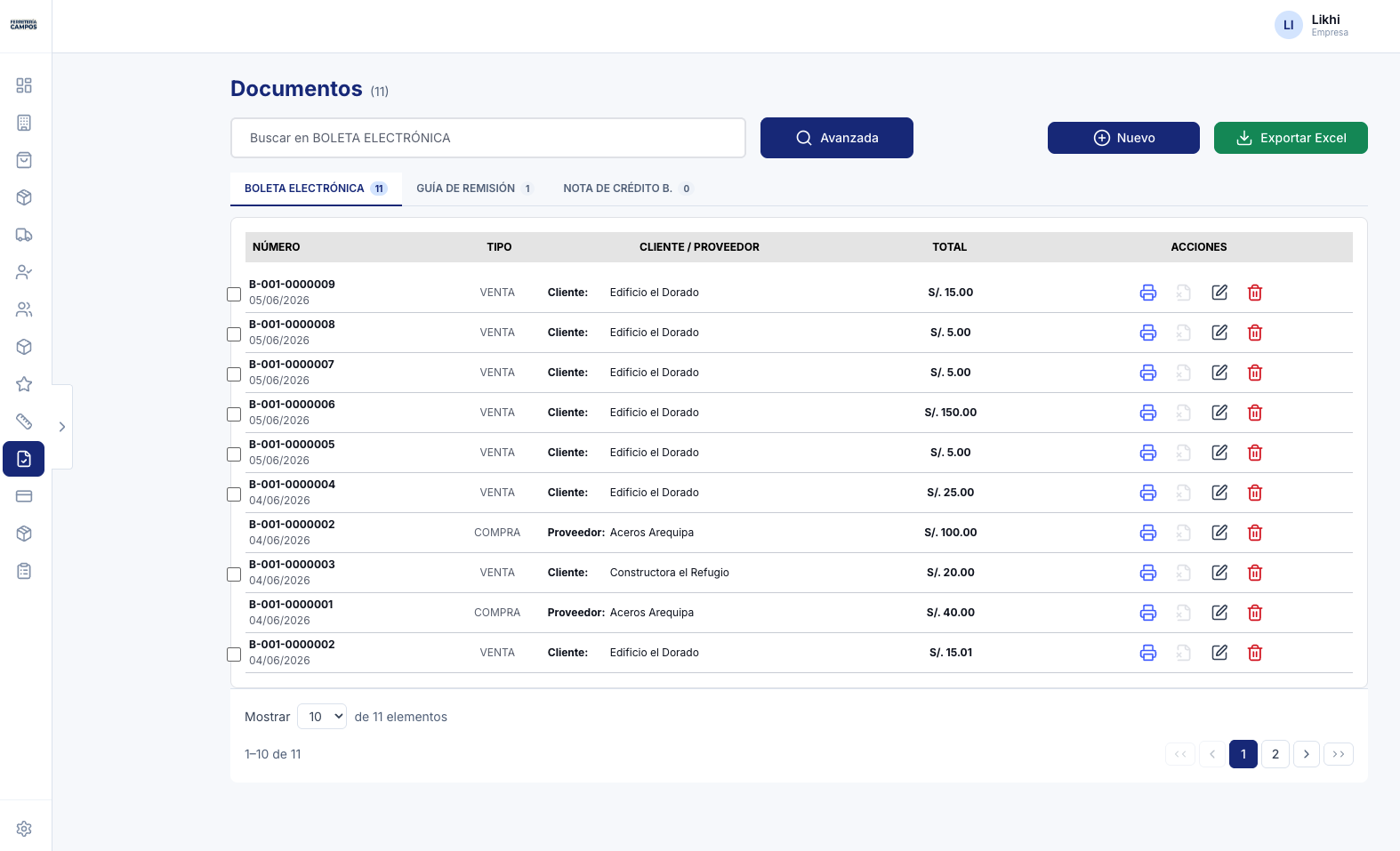This screenshot has height=851, width=1400.
Task: Open the truck delivery icon in sidebar
Action: click(24, 235)
